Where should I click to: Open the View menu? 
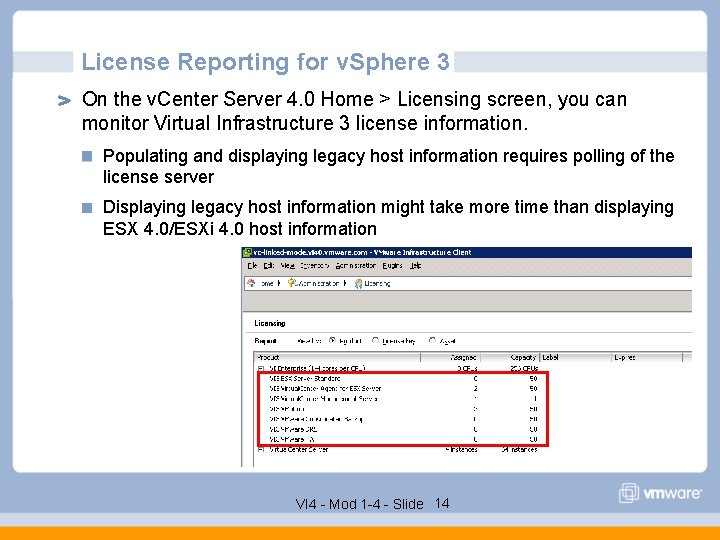(x=287, y=265)
